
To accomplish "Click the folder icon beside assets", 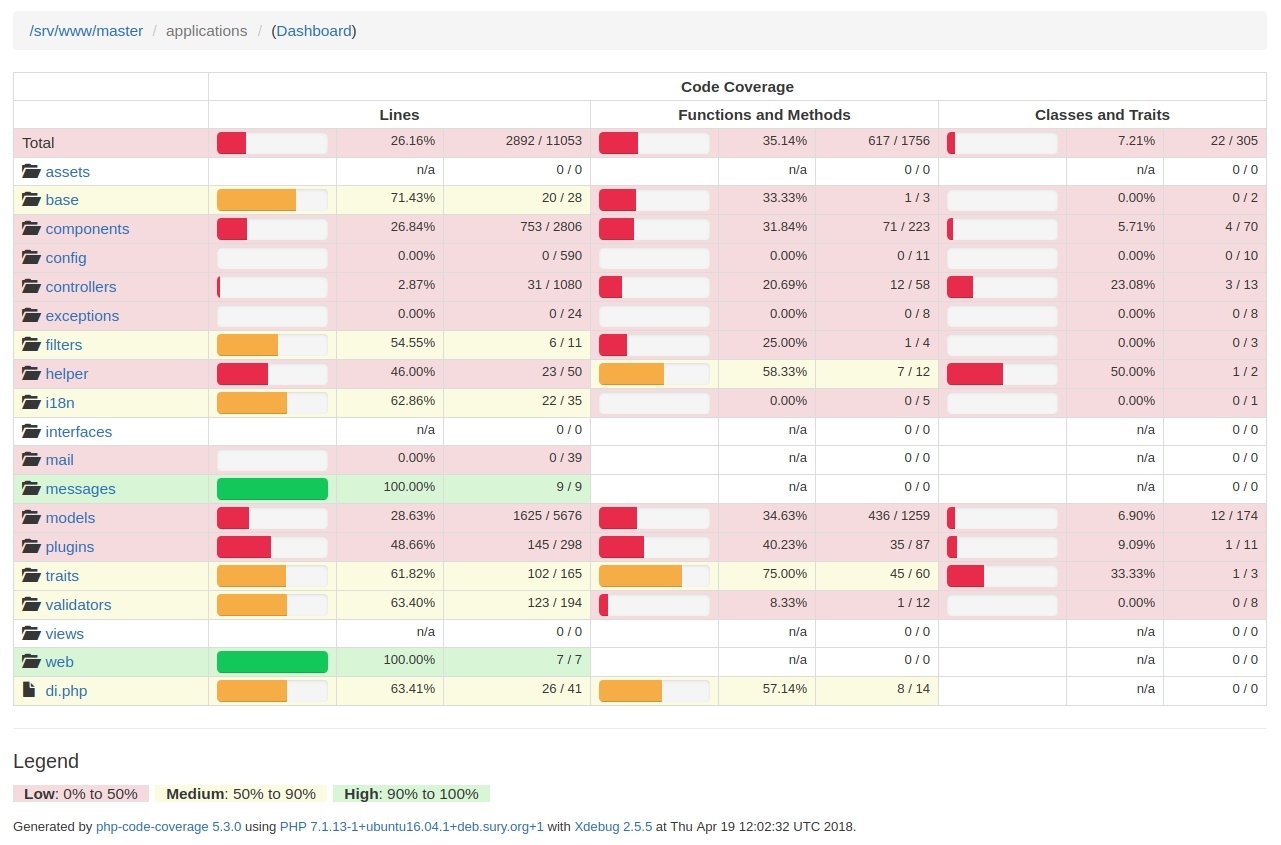I will pos(30,171).
